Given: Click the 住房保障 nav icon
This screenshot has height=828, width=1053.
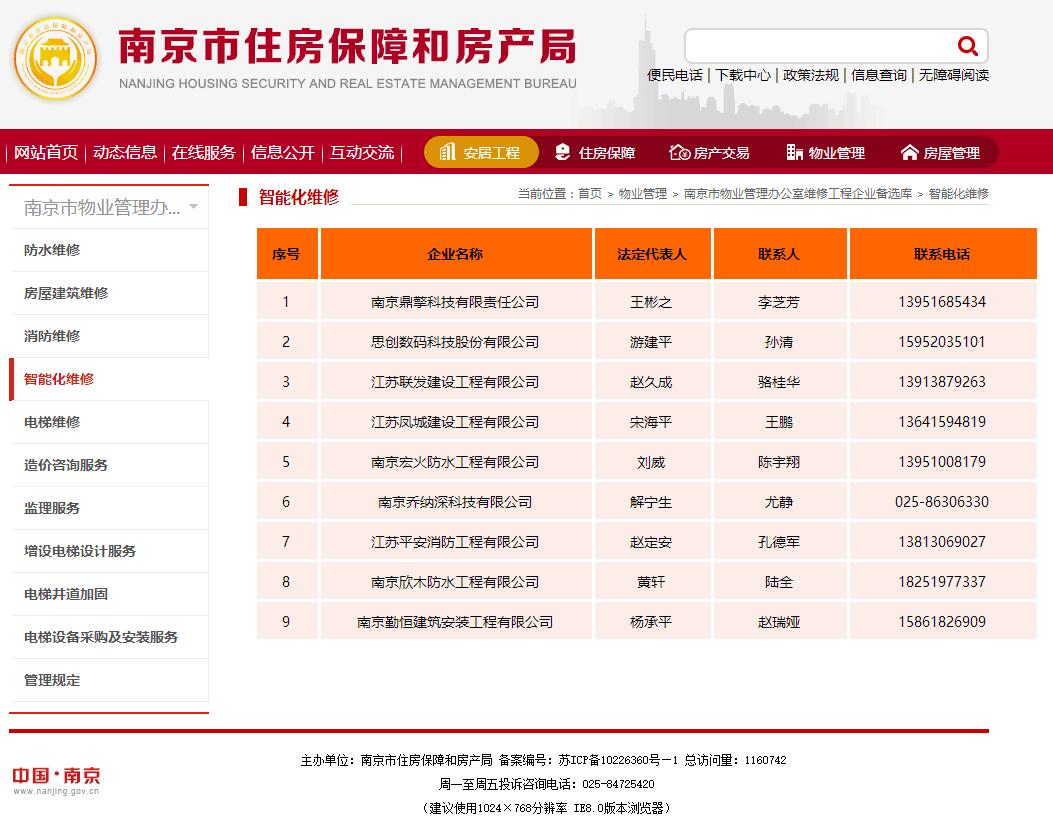Looking at the screenshot, I should point(563,152).
